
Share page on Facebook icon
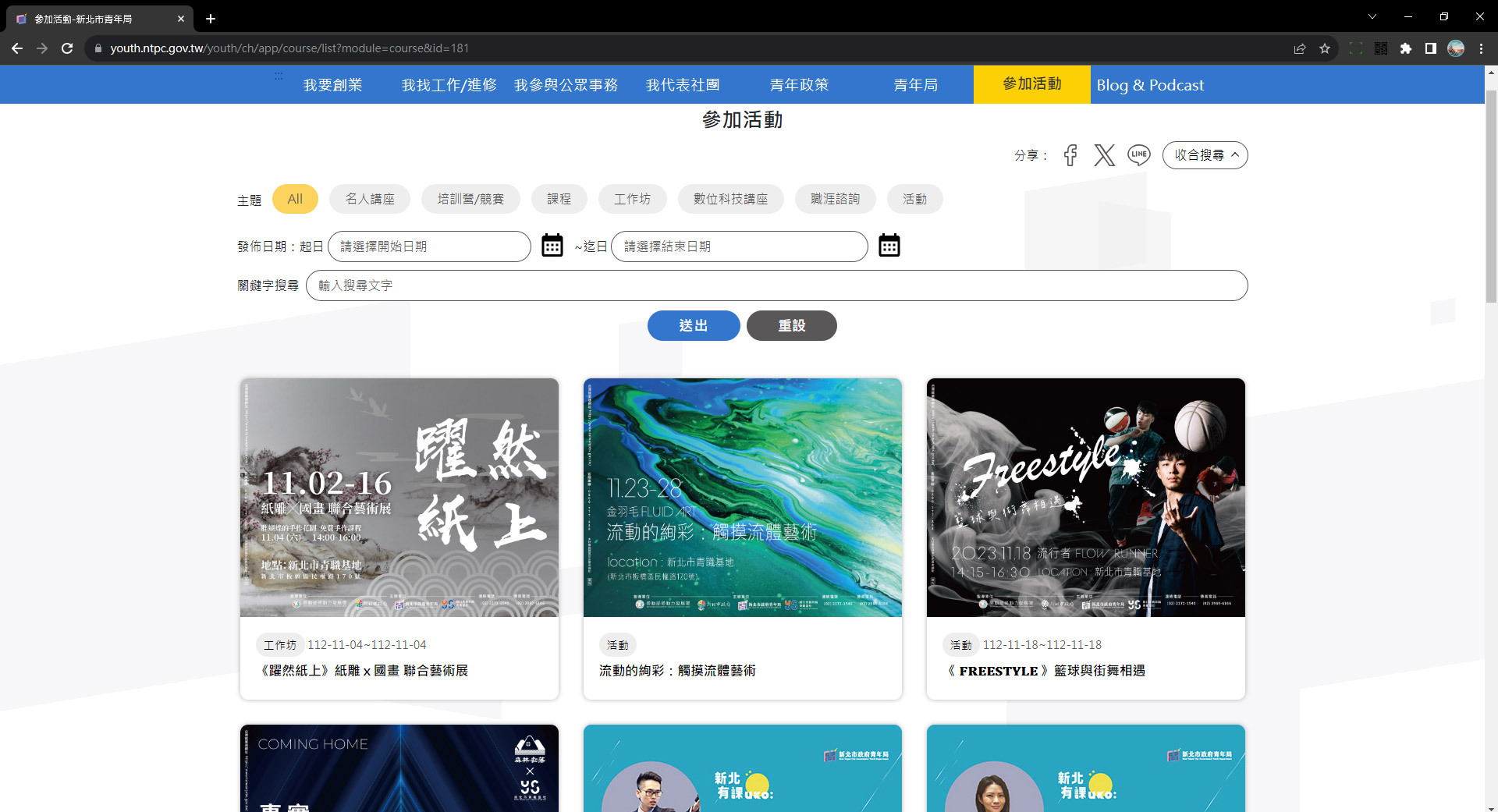1070,155
